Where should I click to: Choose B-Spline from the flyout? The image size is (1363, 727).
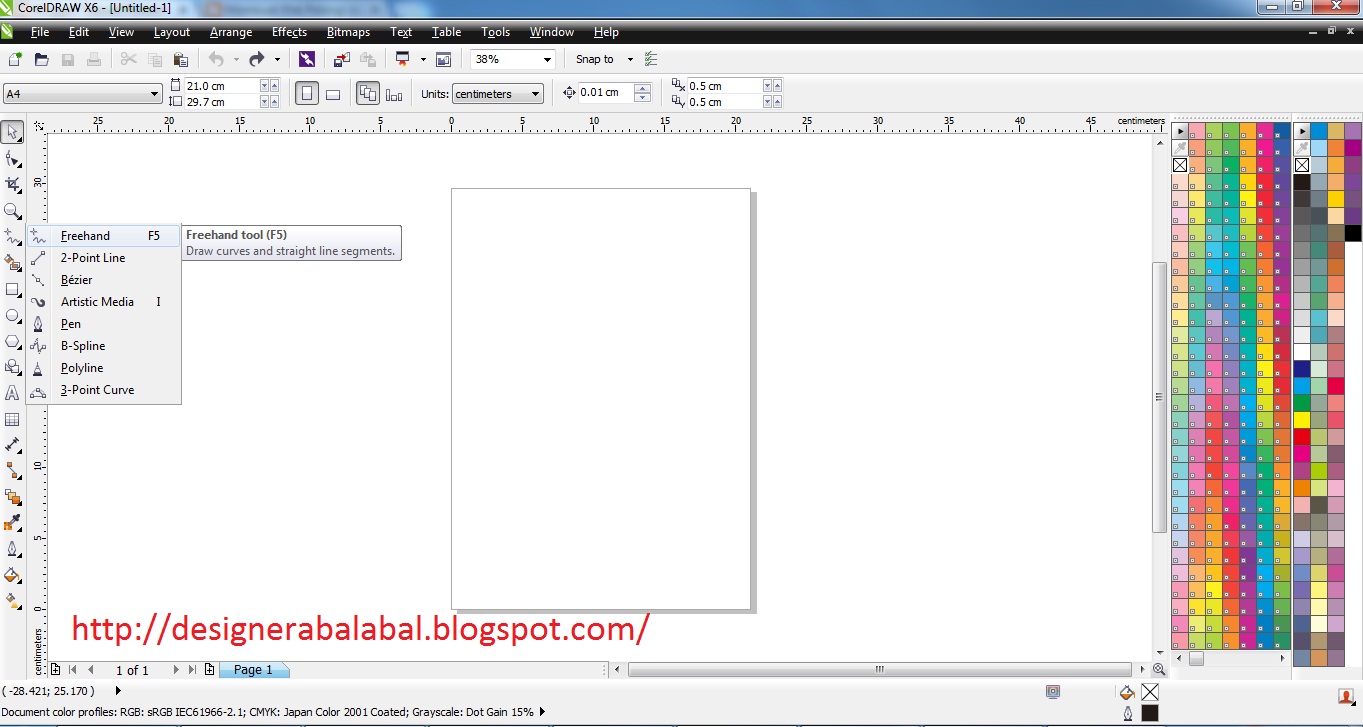(103, 346)
